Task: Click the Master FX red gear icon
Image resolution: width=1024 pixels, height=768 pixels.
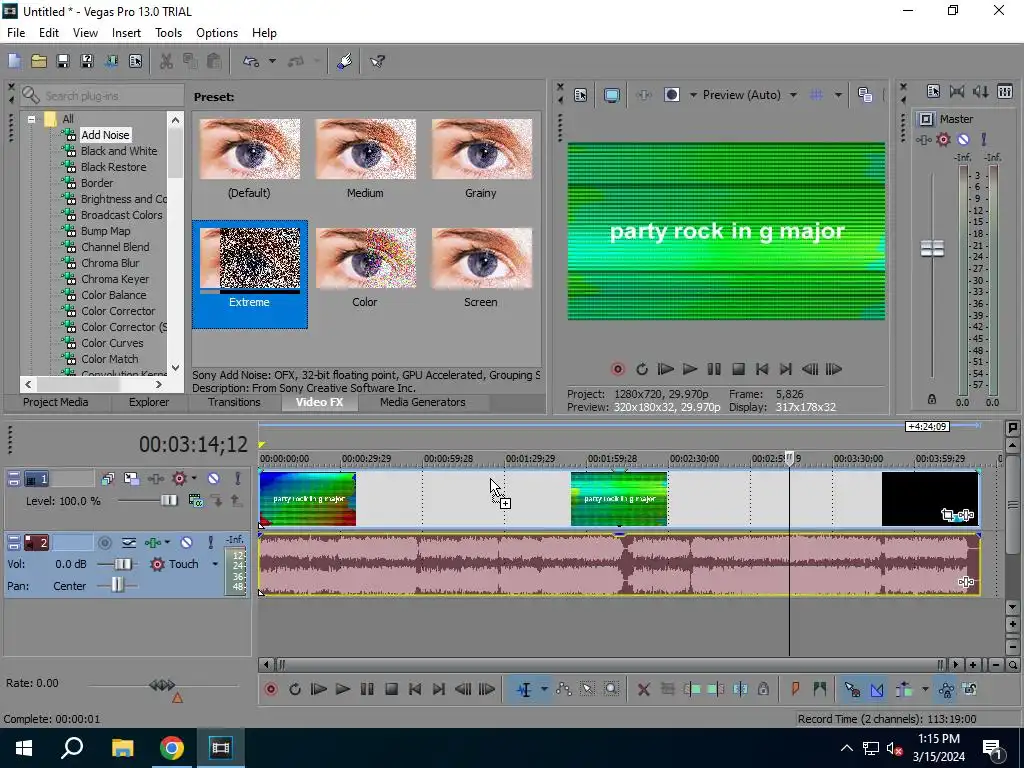Action: (x=943, y=140)
